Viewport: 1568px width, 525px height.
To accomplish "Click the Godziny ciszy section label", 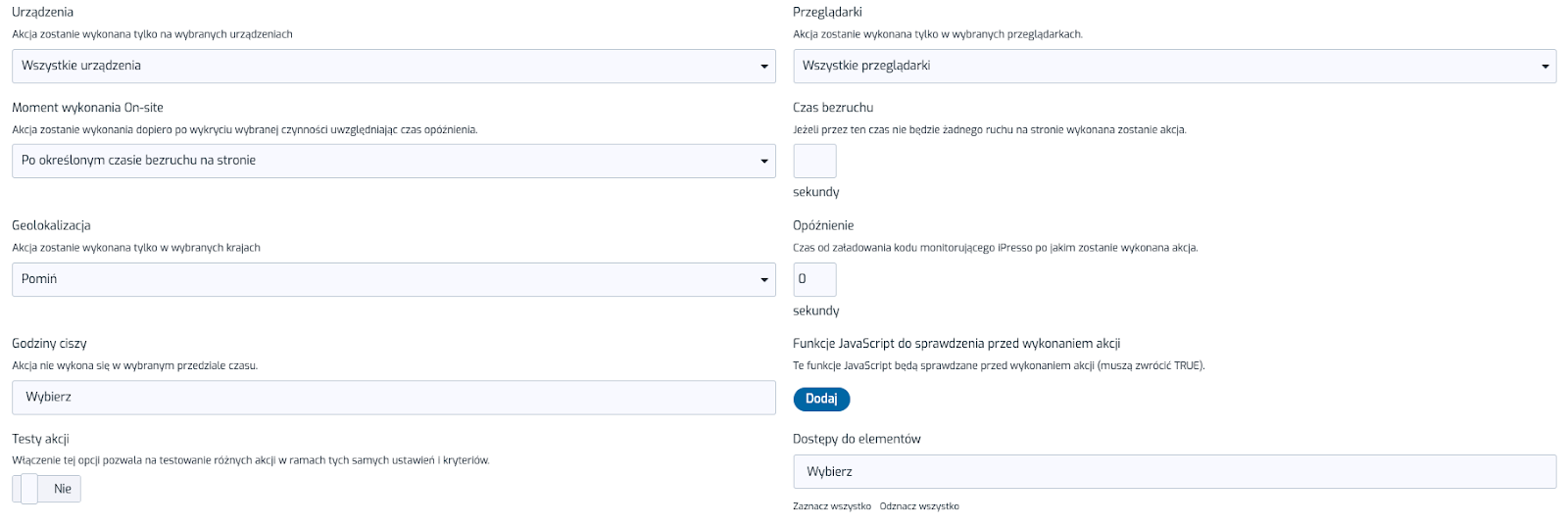I will pyautogui.click(x=49, y=344).
